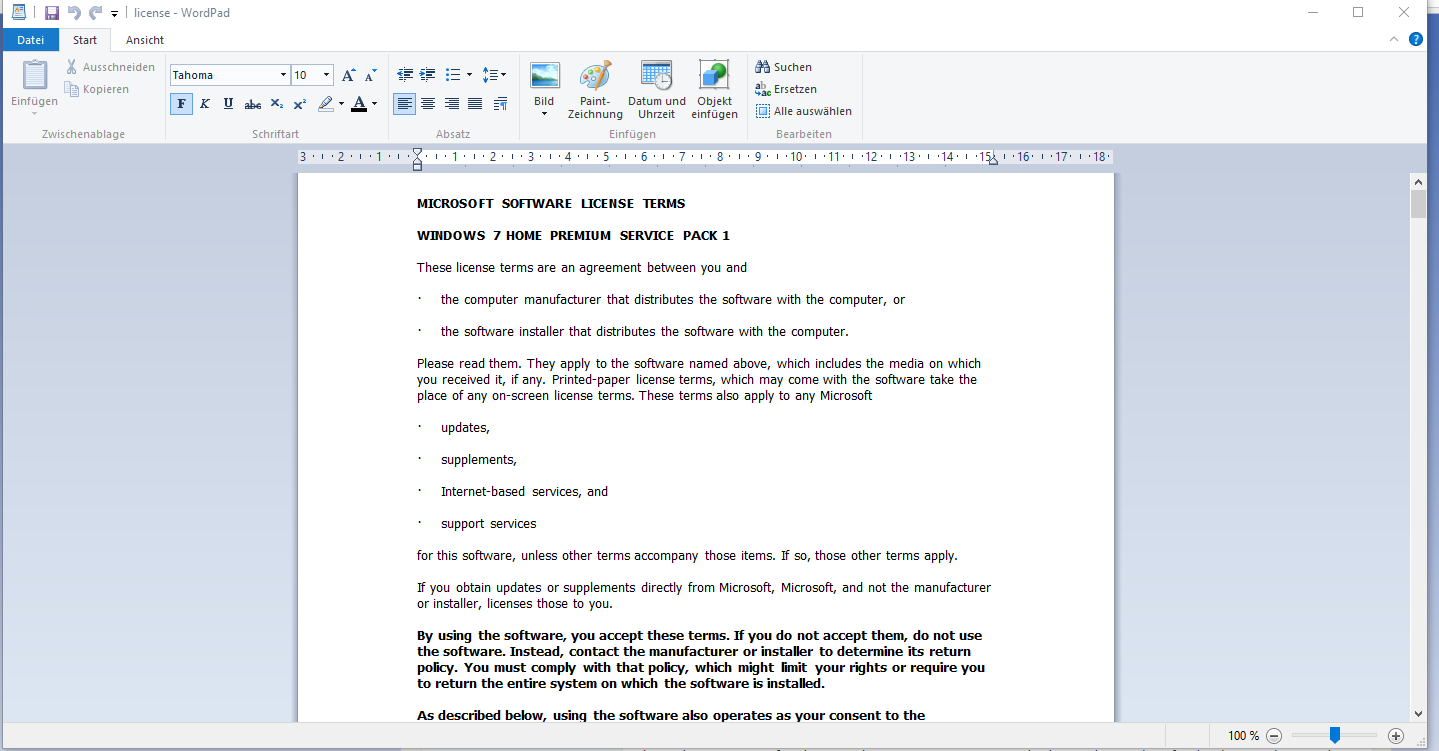Click vertical scrollbar down arrow
The width and height of the screenshot is (1439, 751).
pos(1418,713)
